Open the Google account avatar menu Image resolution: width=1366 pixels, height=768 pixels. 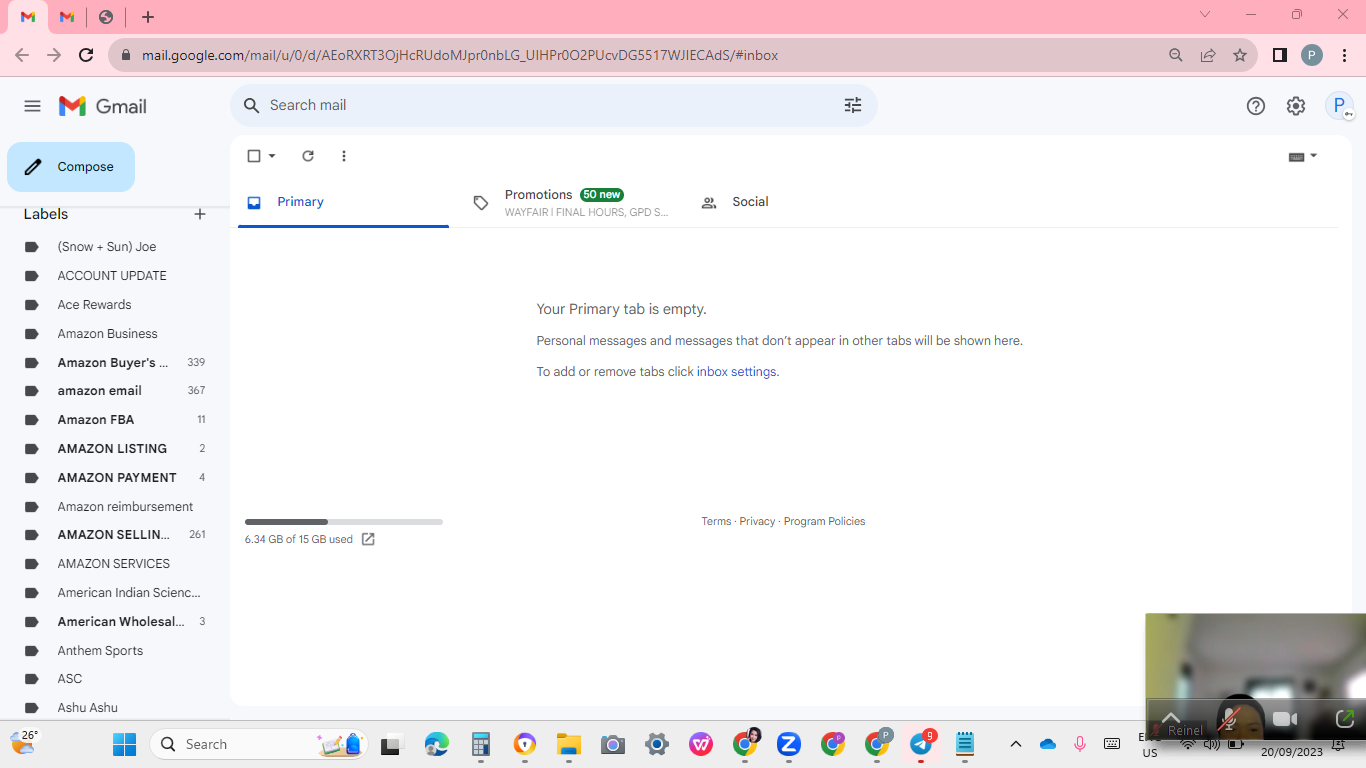click(x=1339, y=106)
